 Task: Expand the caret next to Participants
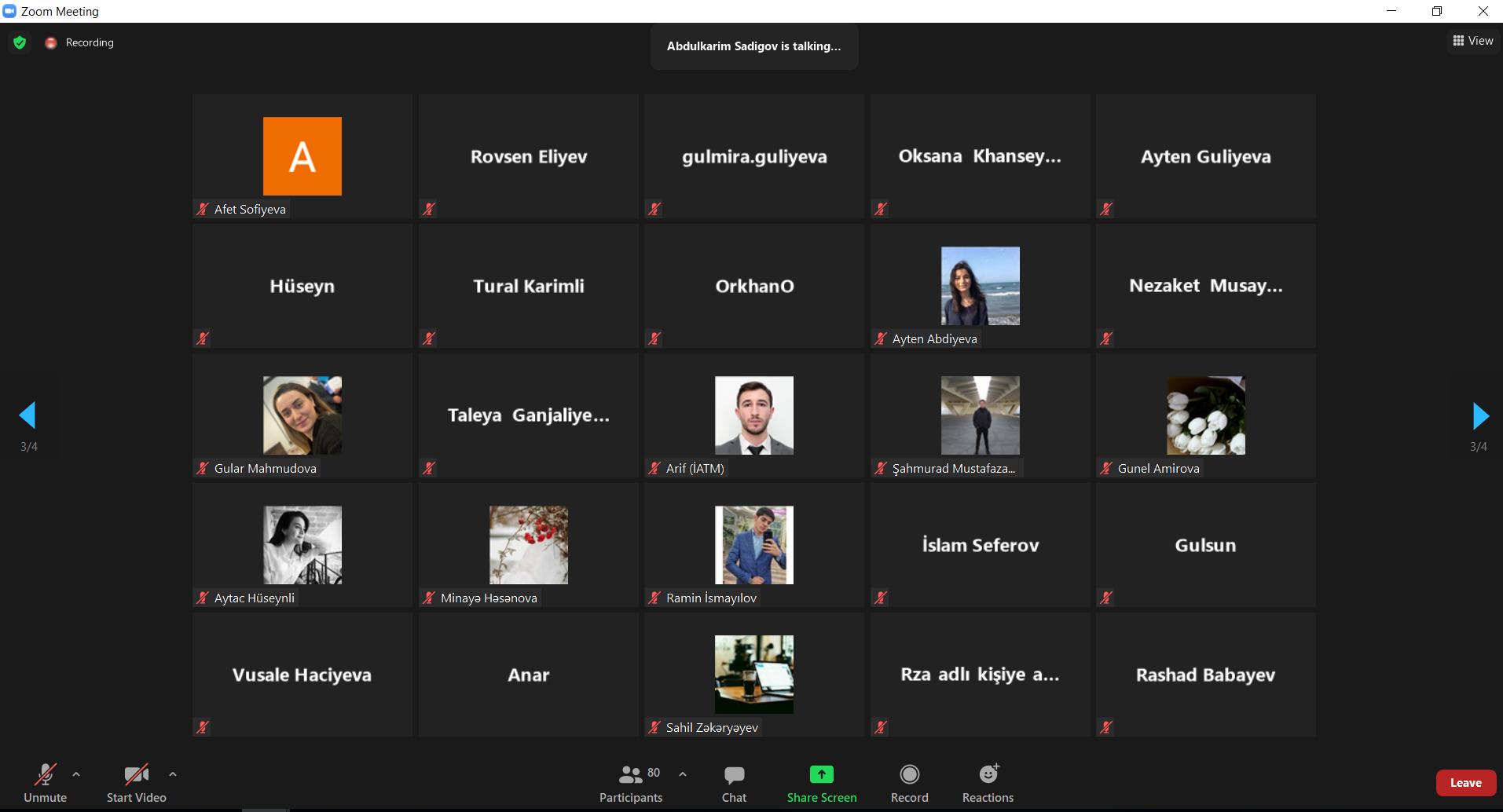tap(683, 774)
